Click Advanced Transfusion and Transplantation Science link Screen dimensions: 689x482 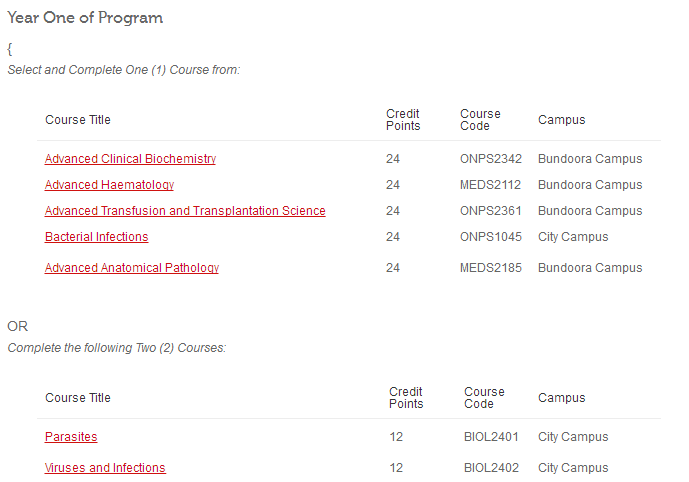tap(185, 210)
